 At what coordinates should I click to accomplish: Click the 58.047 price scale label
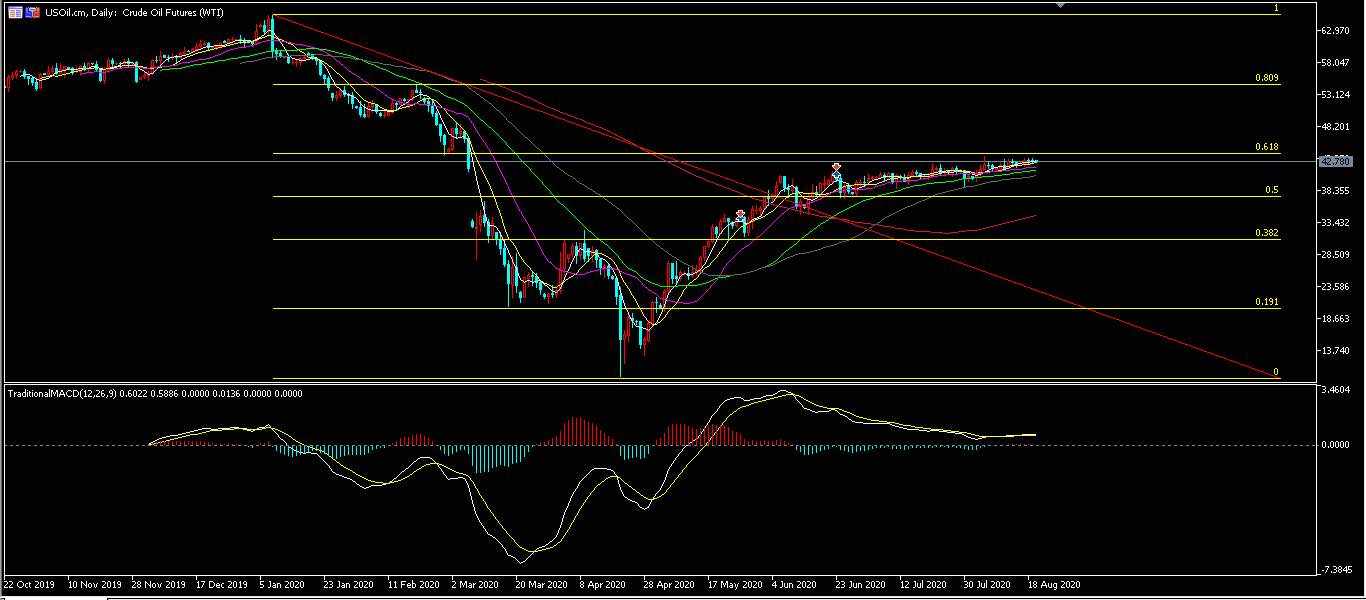tap(1336, 63)
